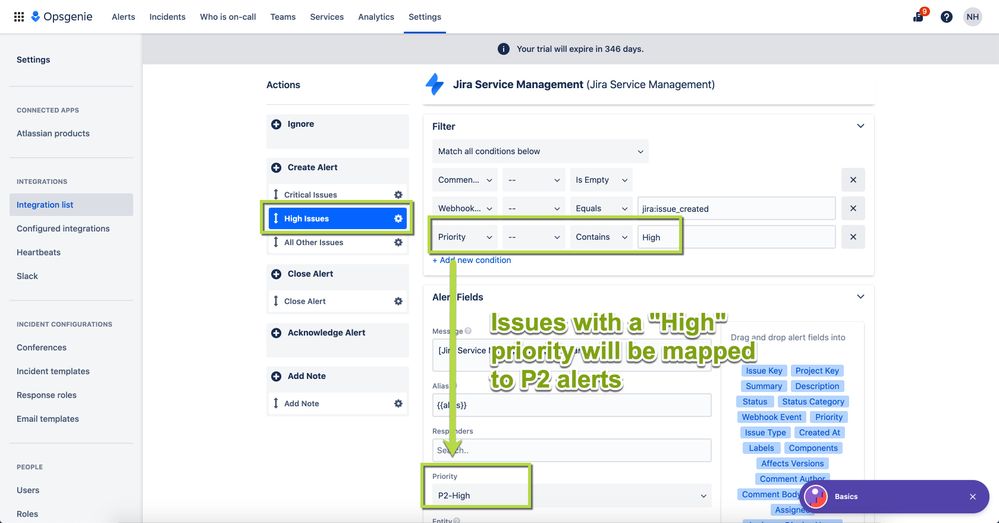
Task: Open Email templates in sidebar
Action: 48,419
